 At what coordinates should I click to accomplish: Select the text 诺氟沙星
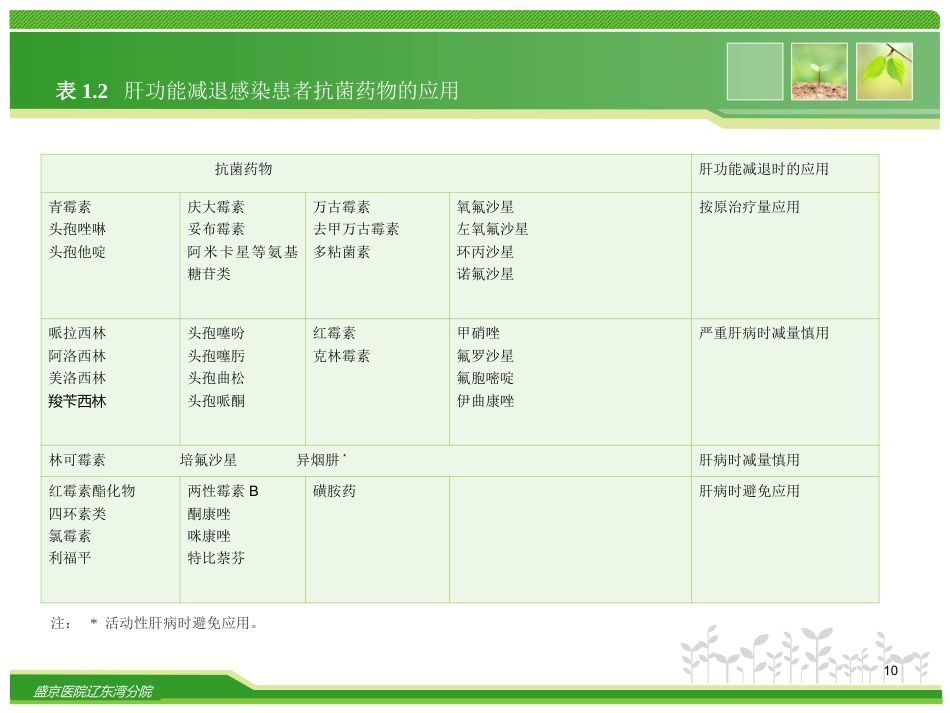(485, 274)
